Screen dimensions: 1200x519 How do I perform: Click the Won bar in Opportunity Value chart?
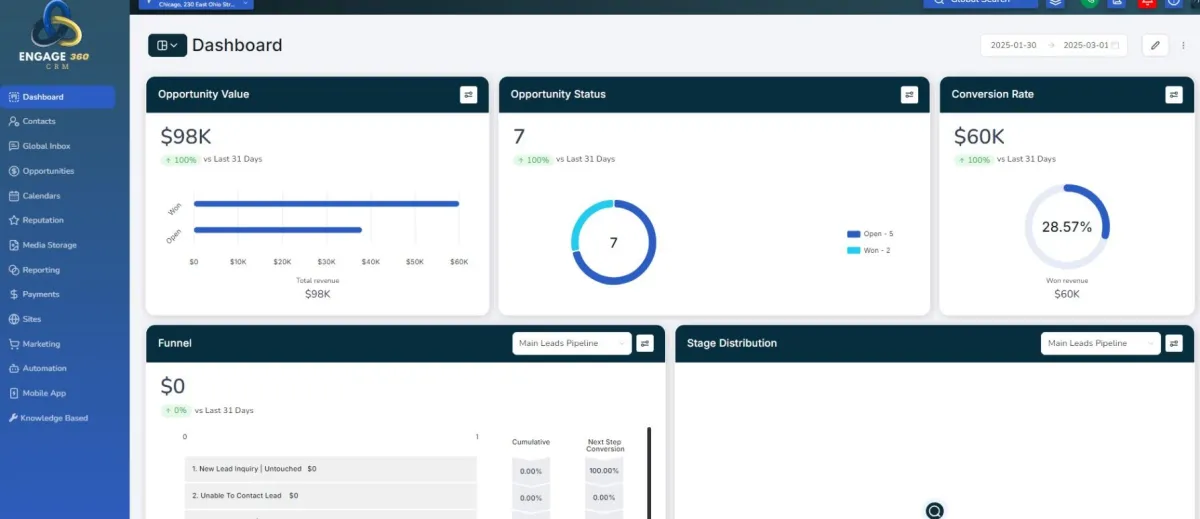tap(326, 204)
